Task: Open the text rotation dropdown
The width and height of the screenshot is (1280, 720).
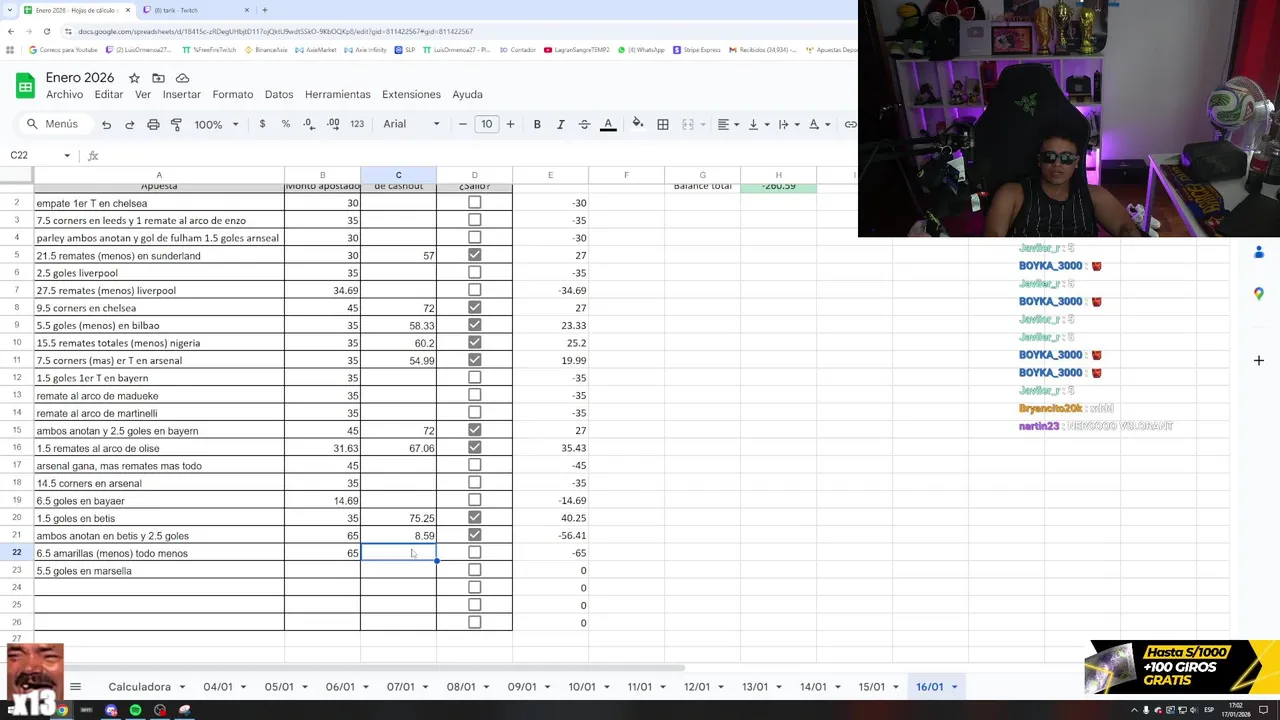Action: (817, 124)
